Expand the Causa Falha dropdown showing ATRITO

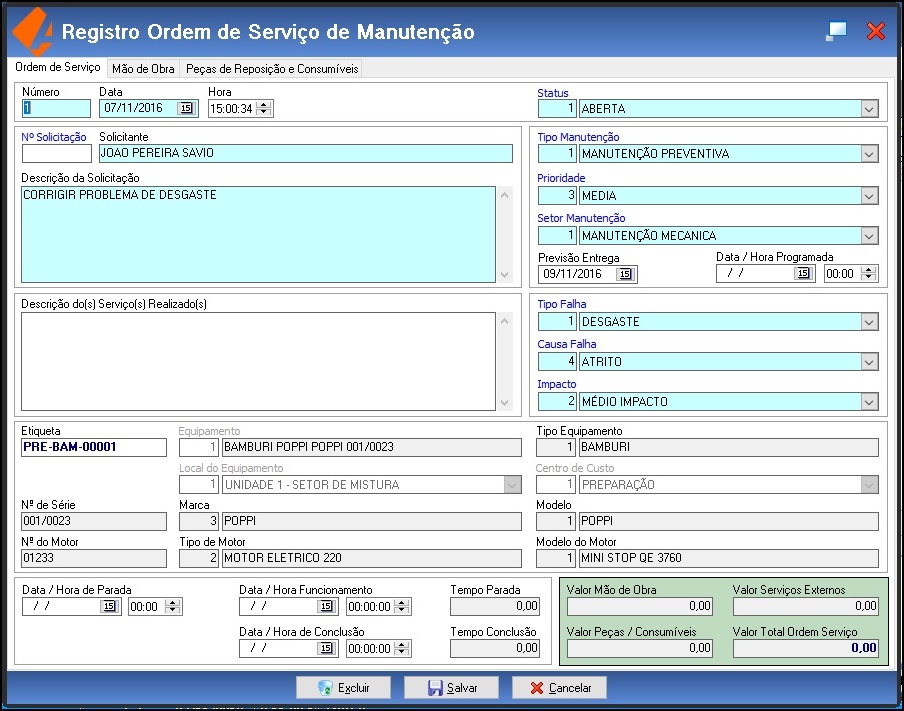[869, 362]
